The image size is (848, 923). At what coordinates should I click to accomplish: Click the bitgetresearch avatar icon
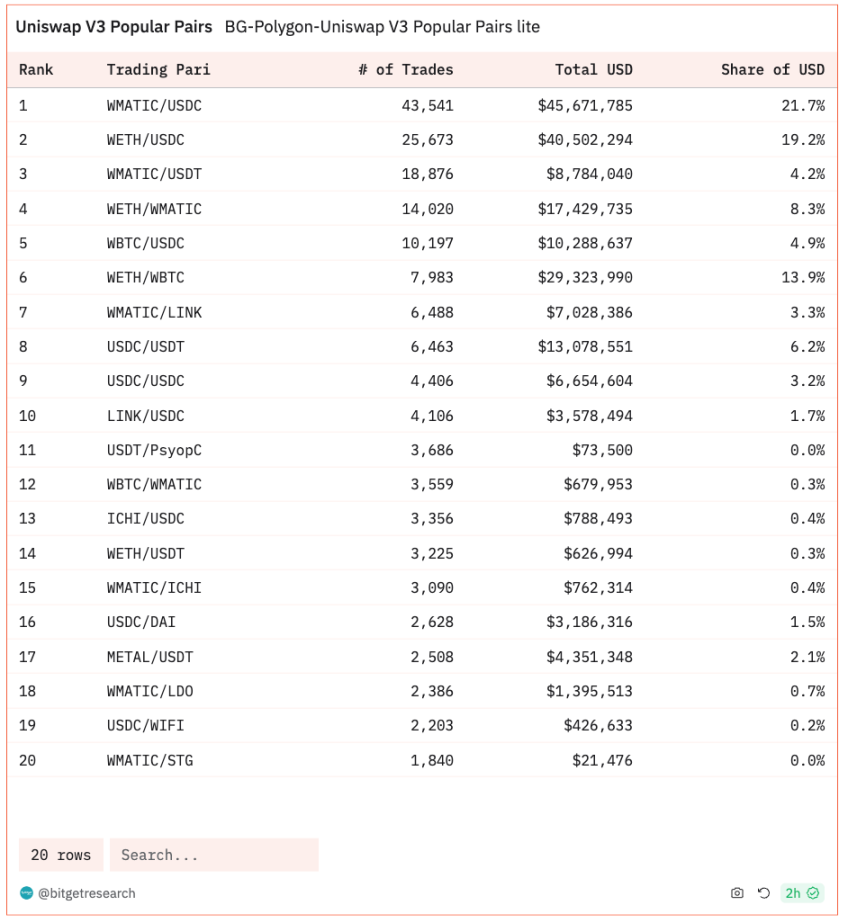(x=27, y=893)
